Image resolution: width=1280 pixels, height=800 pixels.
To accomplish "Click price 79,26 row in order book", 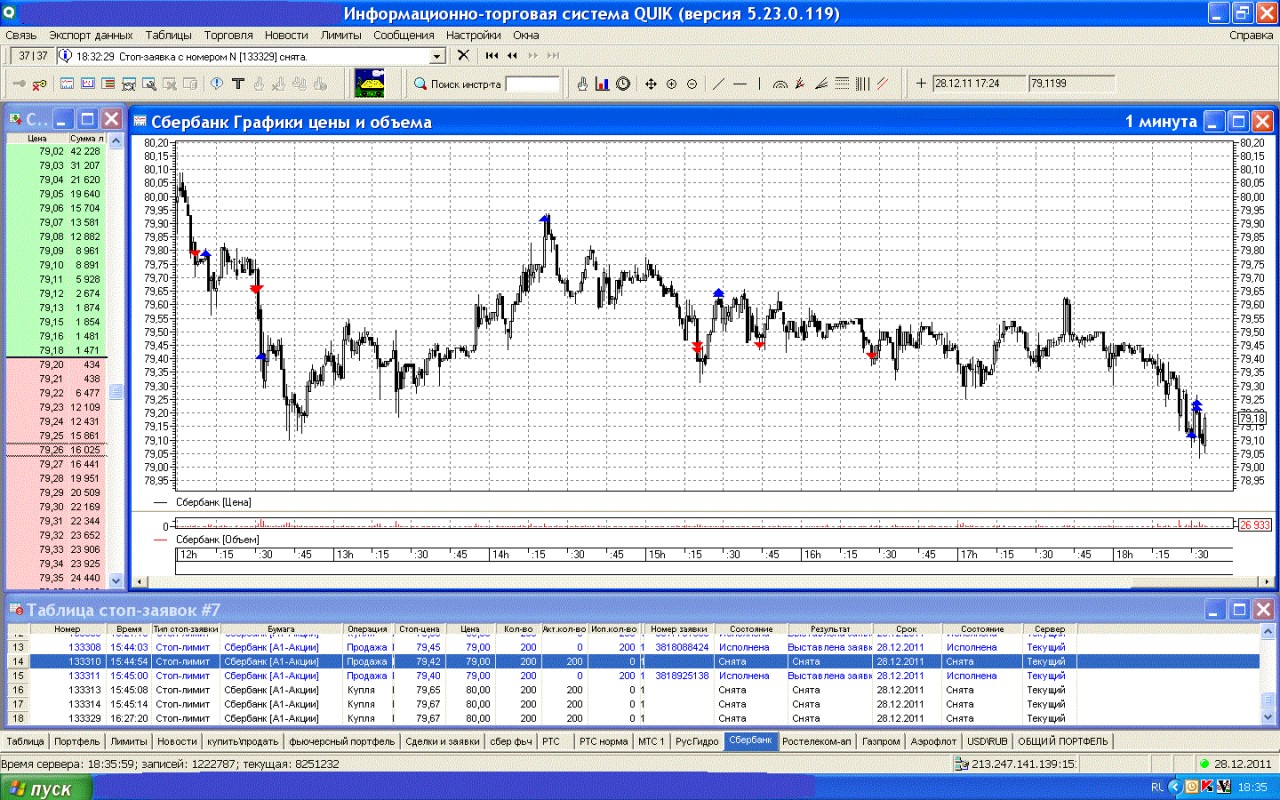I will (56, 450).
